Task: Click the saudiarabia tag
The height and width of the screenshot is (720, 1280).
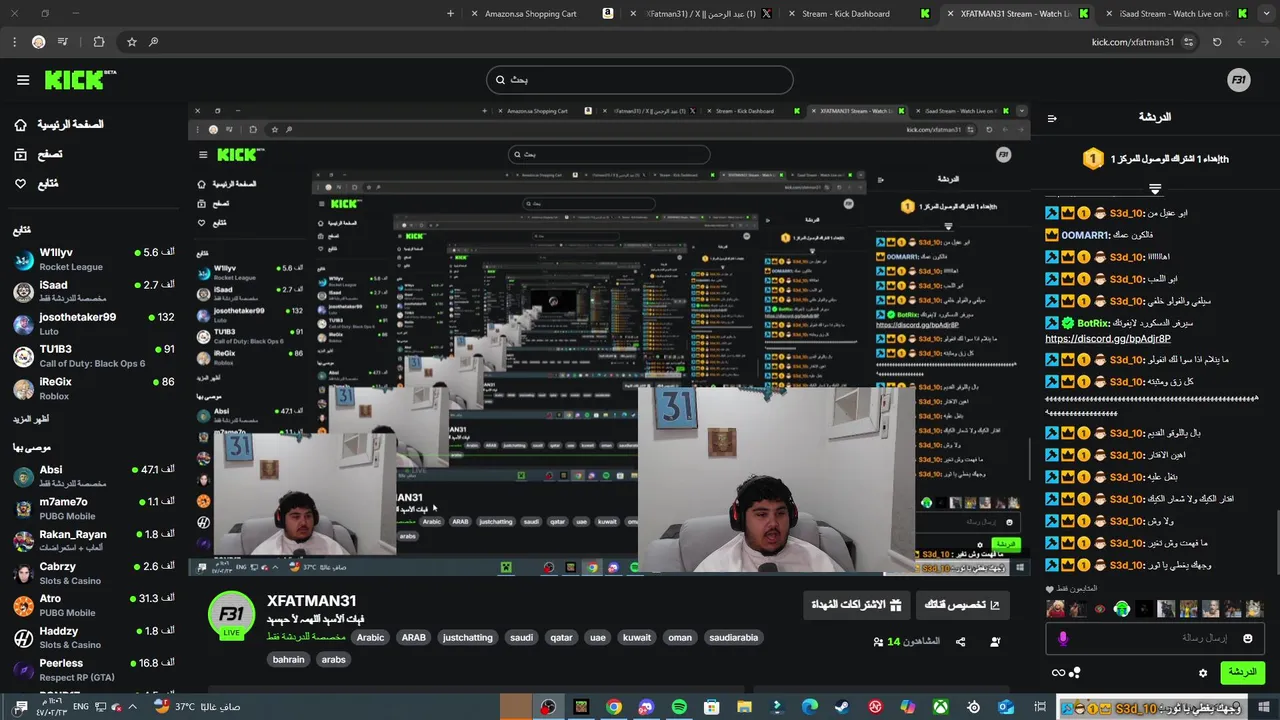Action: 734,637
